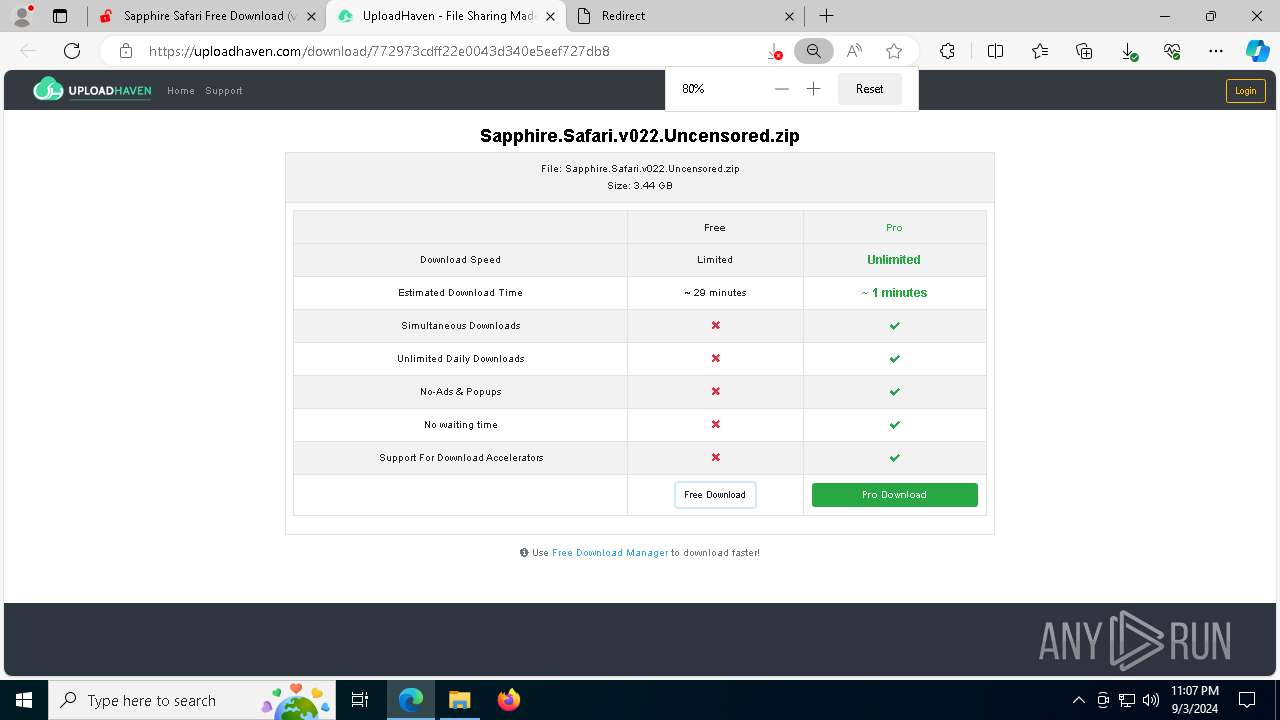This screenshot has width=1280, height=720.
Task: Click the Size: 3.44 GB text
Action: [640, 186]
